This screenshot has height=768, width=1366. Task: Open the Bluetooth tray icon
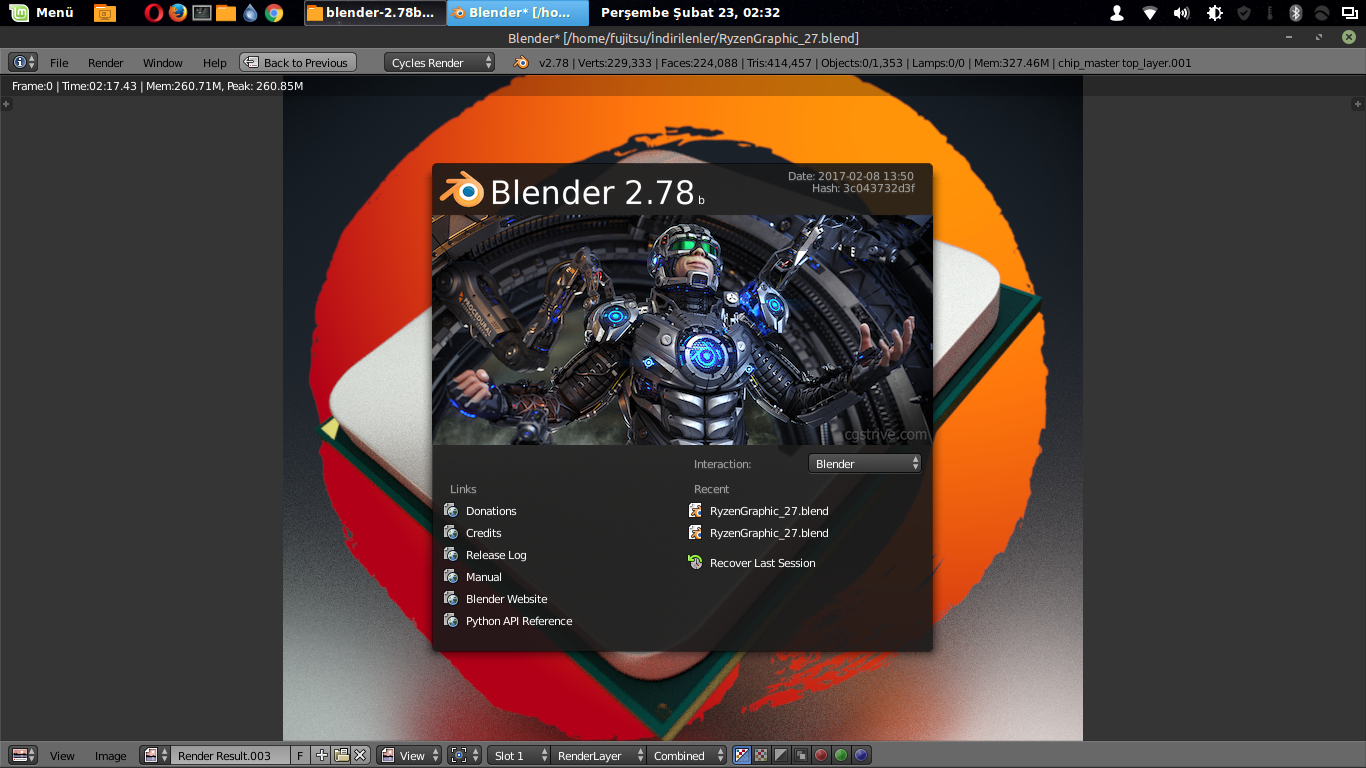(x=1295, y=13)
